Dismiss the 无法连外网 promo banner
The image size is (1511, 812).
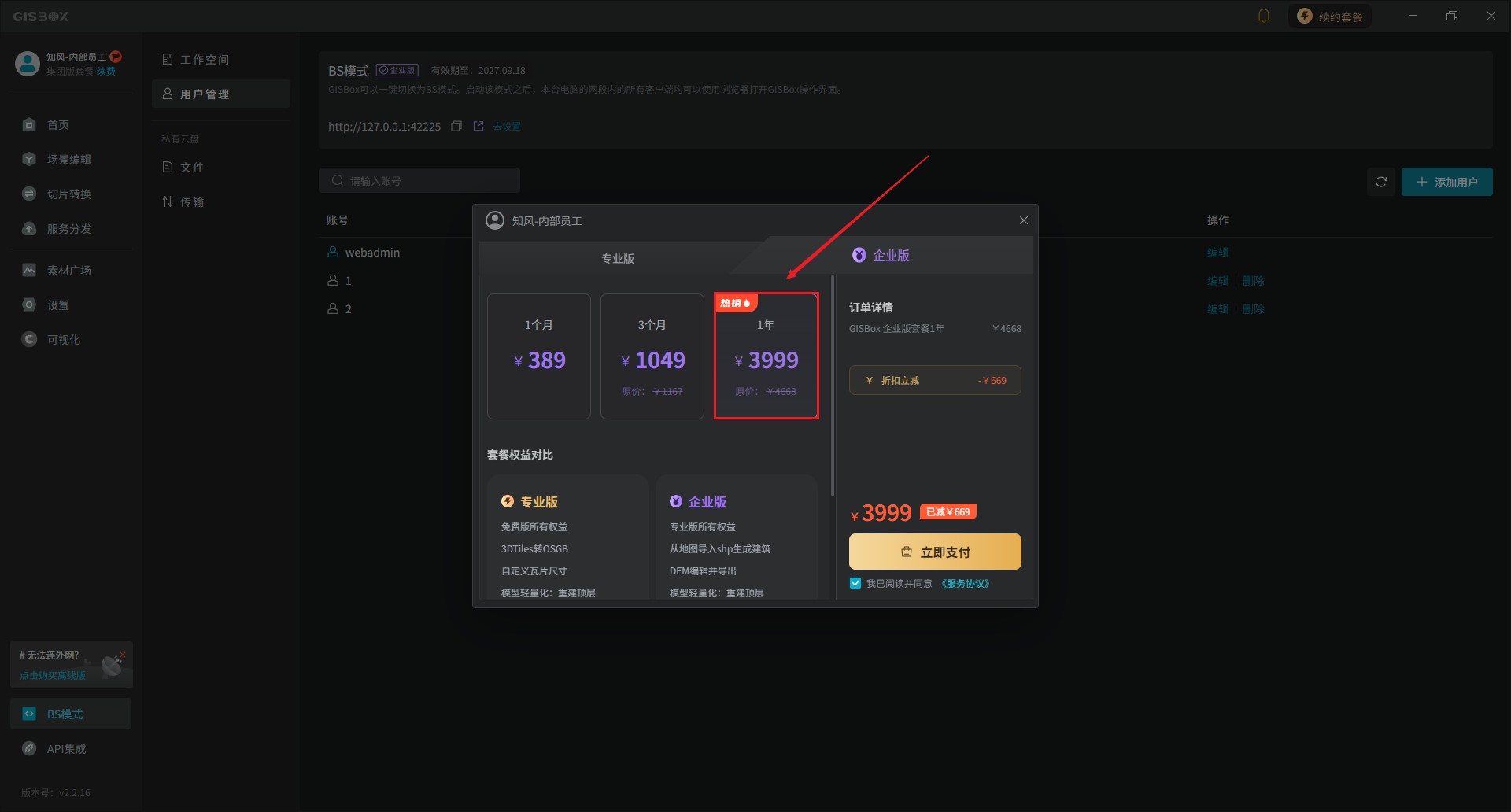click(x=123, y=655)
